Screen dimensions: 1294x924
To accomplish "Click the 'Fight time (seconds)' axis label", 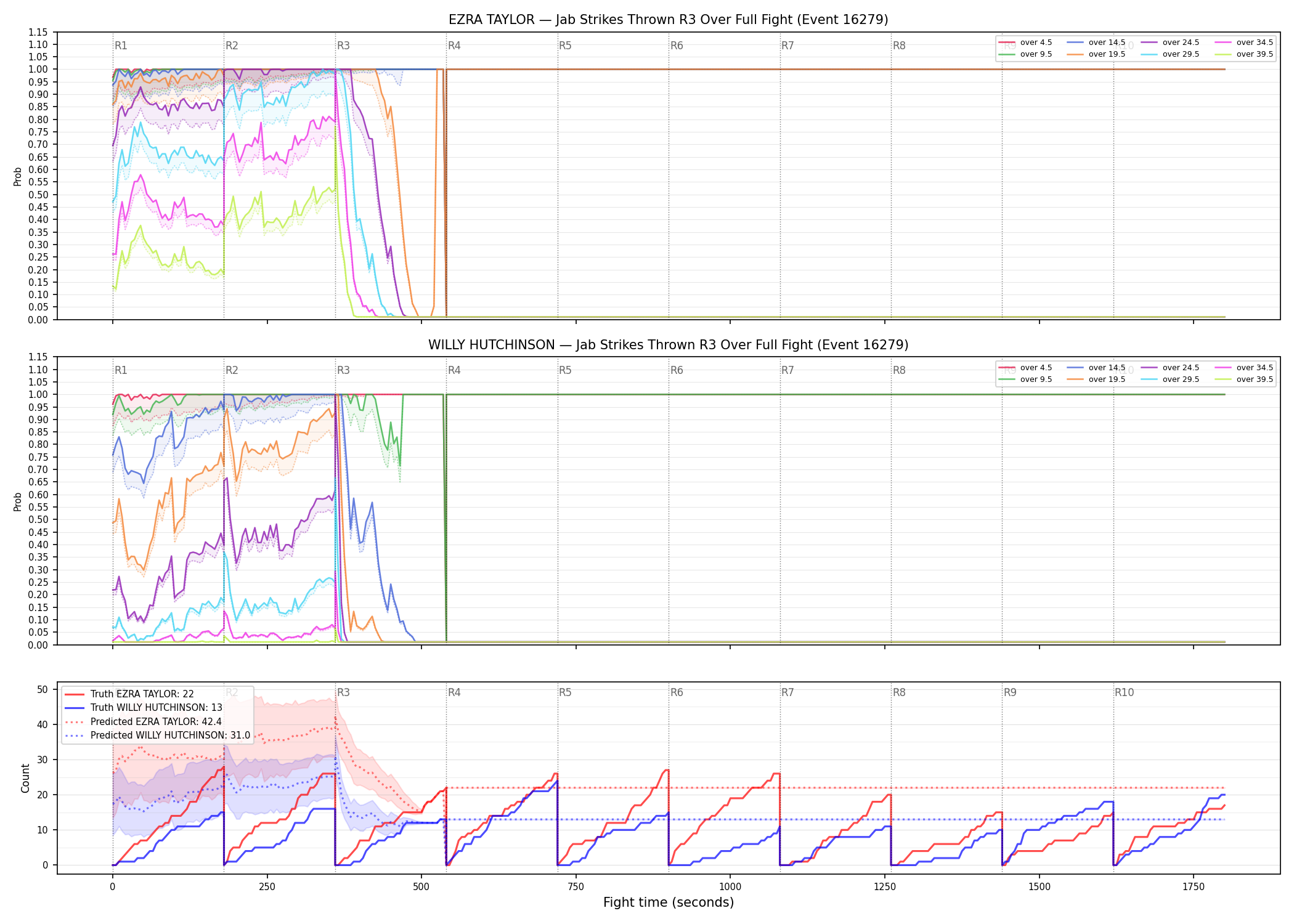I will (669, 902).
